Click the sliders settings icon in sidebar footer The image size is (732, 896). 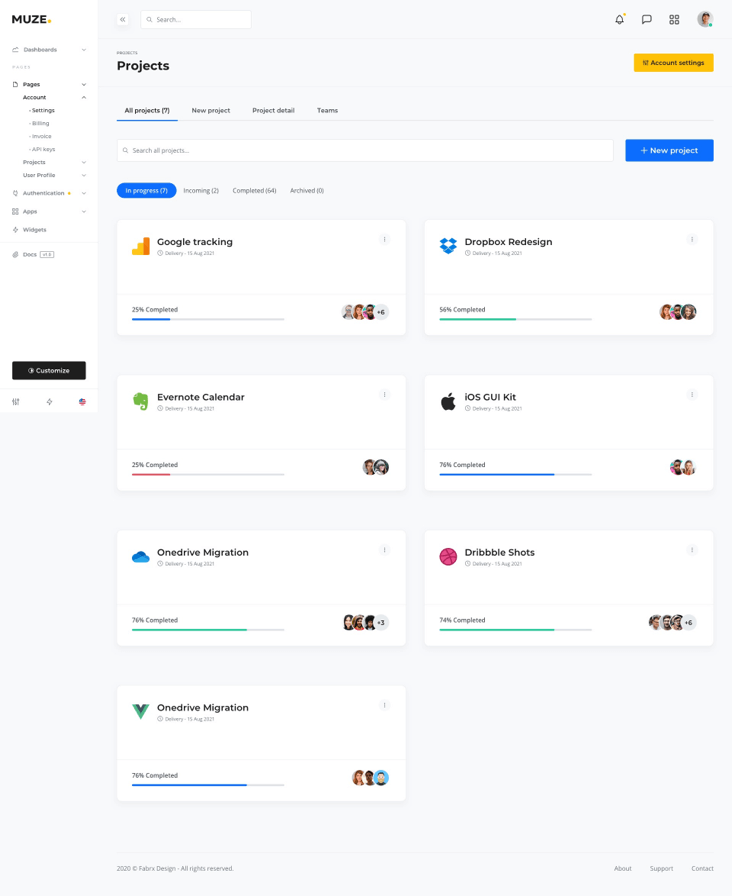pos(15,402)
